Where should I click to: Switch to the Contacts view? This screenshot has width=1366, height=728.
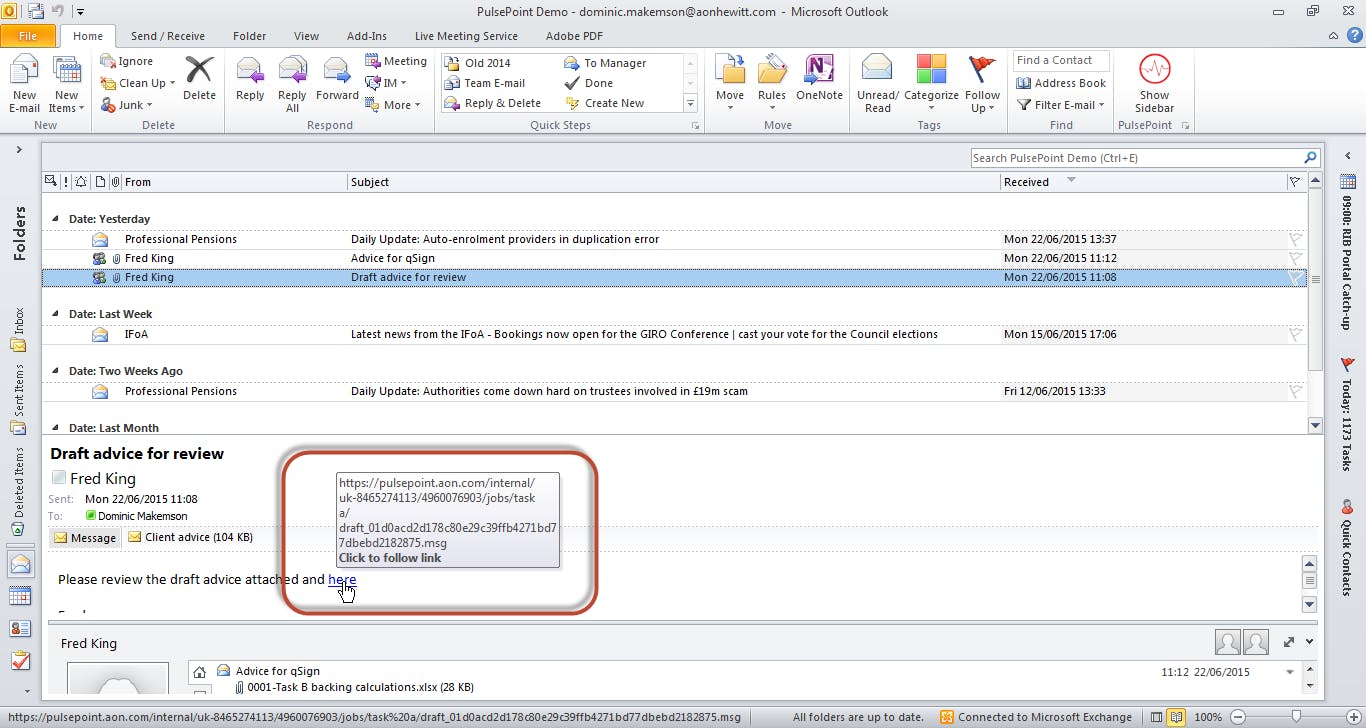[x=20, y=629]
